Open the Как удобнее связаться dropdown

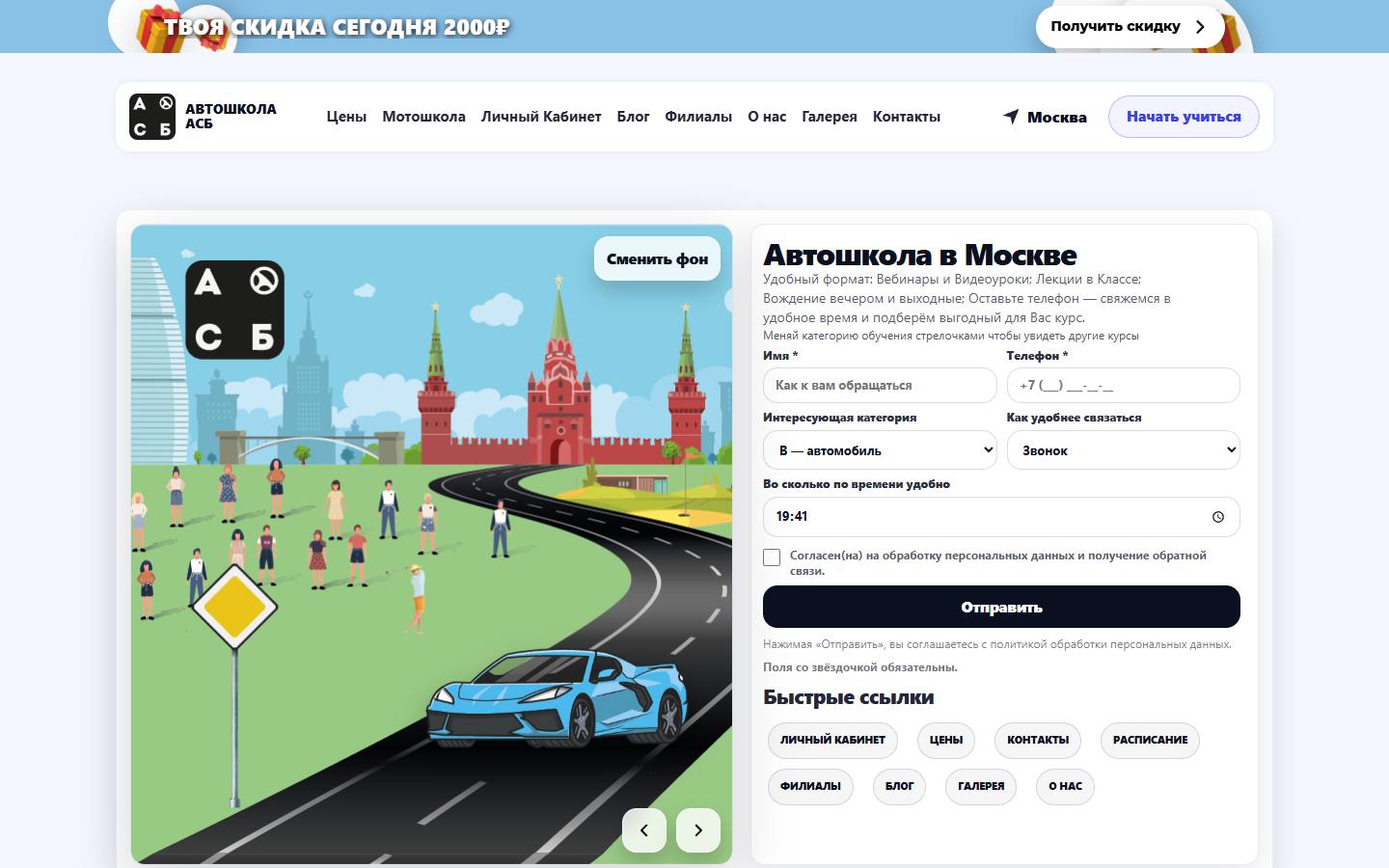pyautogui.click(x=1124, y=450)
